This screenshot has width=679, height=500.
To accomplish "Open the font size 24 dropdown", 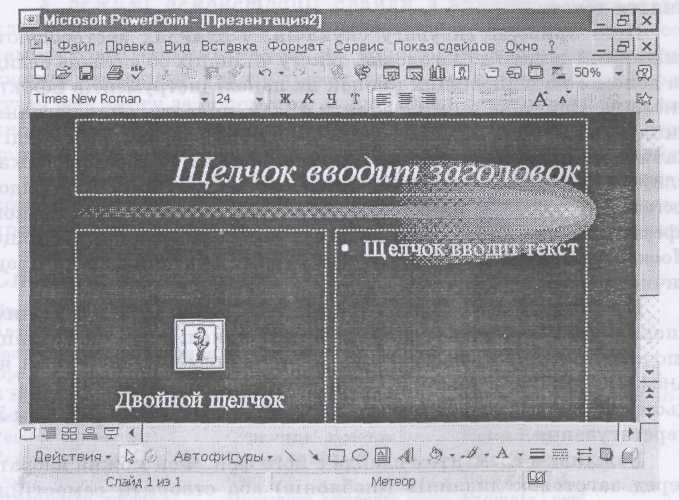I will pyautogui.click(x=259, y=100).
